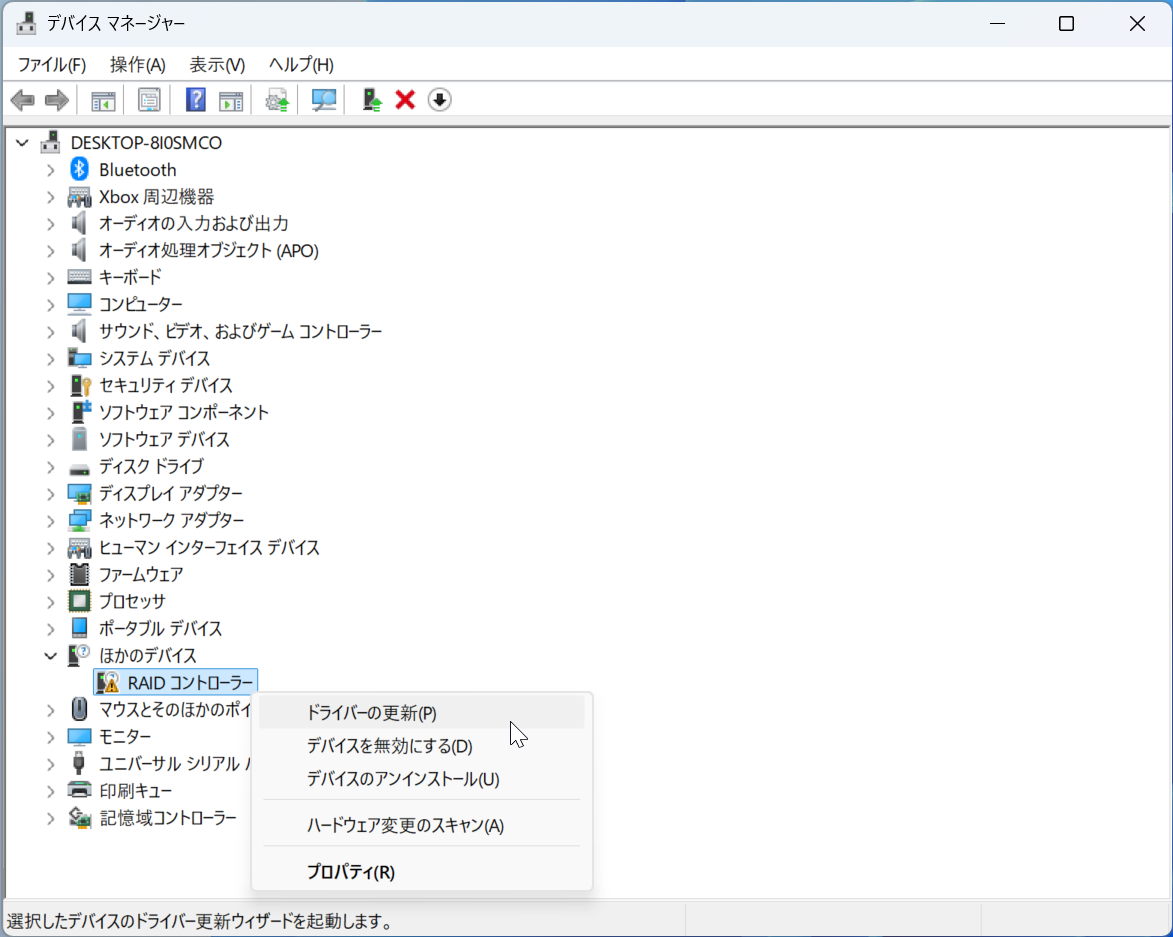Click the Bluetooth icon in the tree

coord(79,170)
